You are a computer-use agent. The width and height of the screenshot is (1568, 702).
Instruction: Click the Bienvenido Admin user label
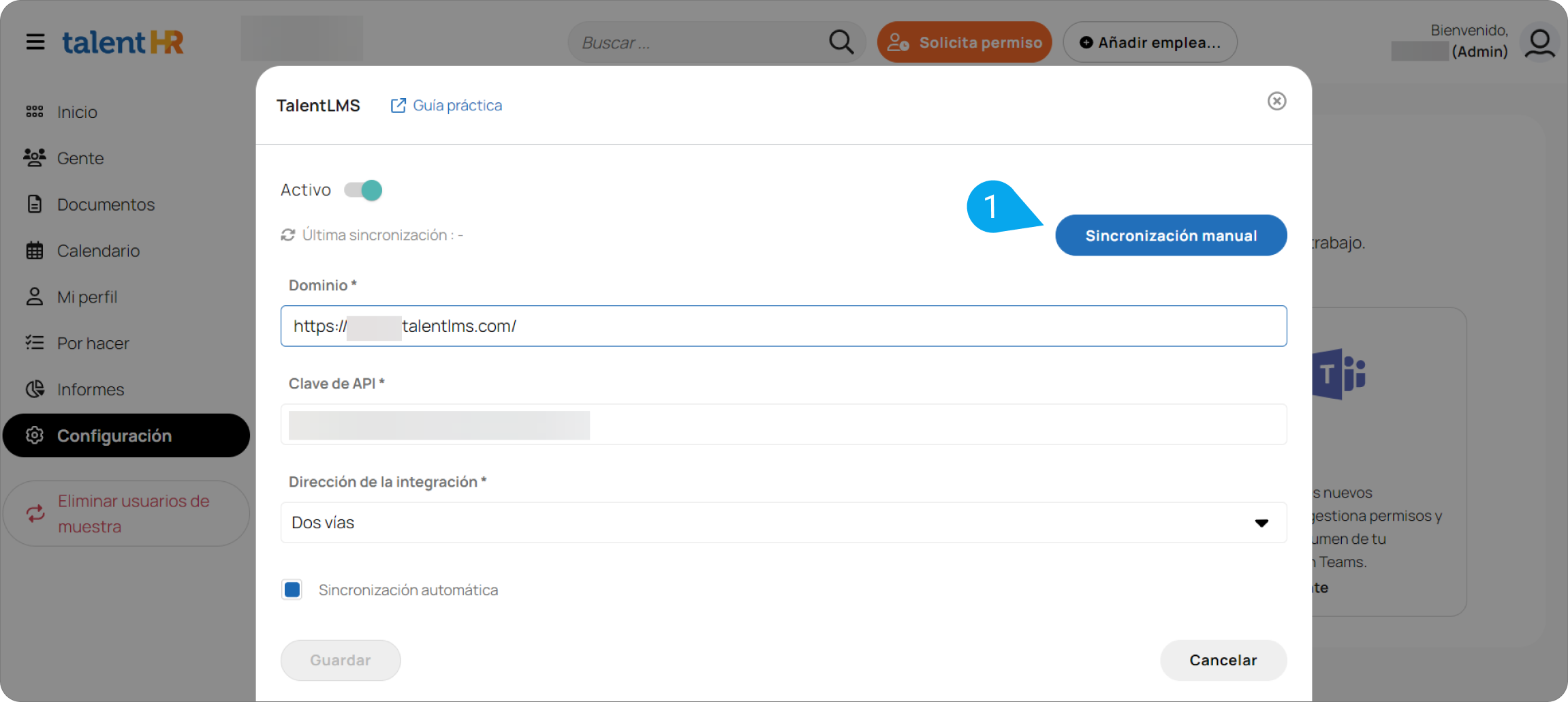1450,41
